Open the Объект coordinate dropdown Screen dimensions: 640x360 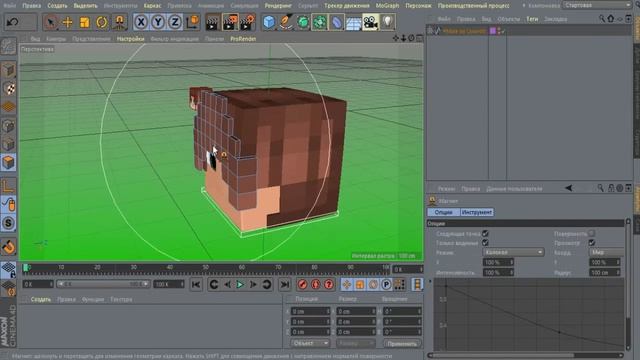click(x=310, y=343)
